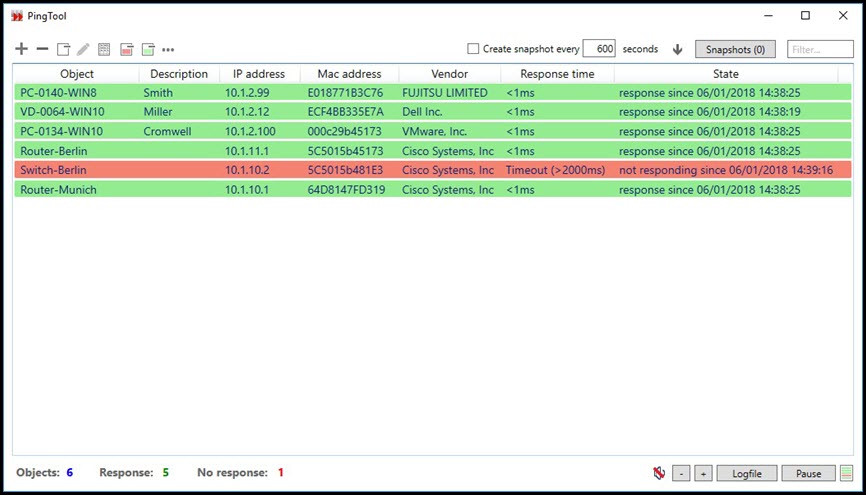The height and width of the screenshot is (495, 866).
Task: Open the three-dots more options menu
Action: (168, 50)
